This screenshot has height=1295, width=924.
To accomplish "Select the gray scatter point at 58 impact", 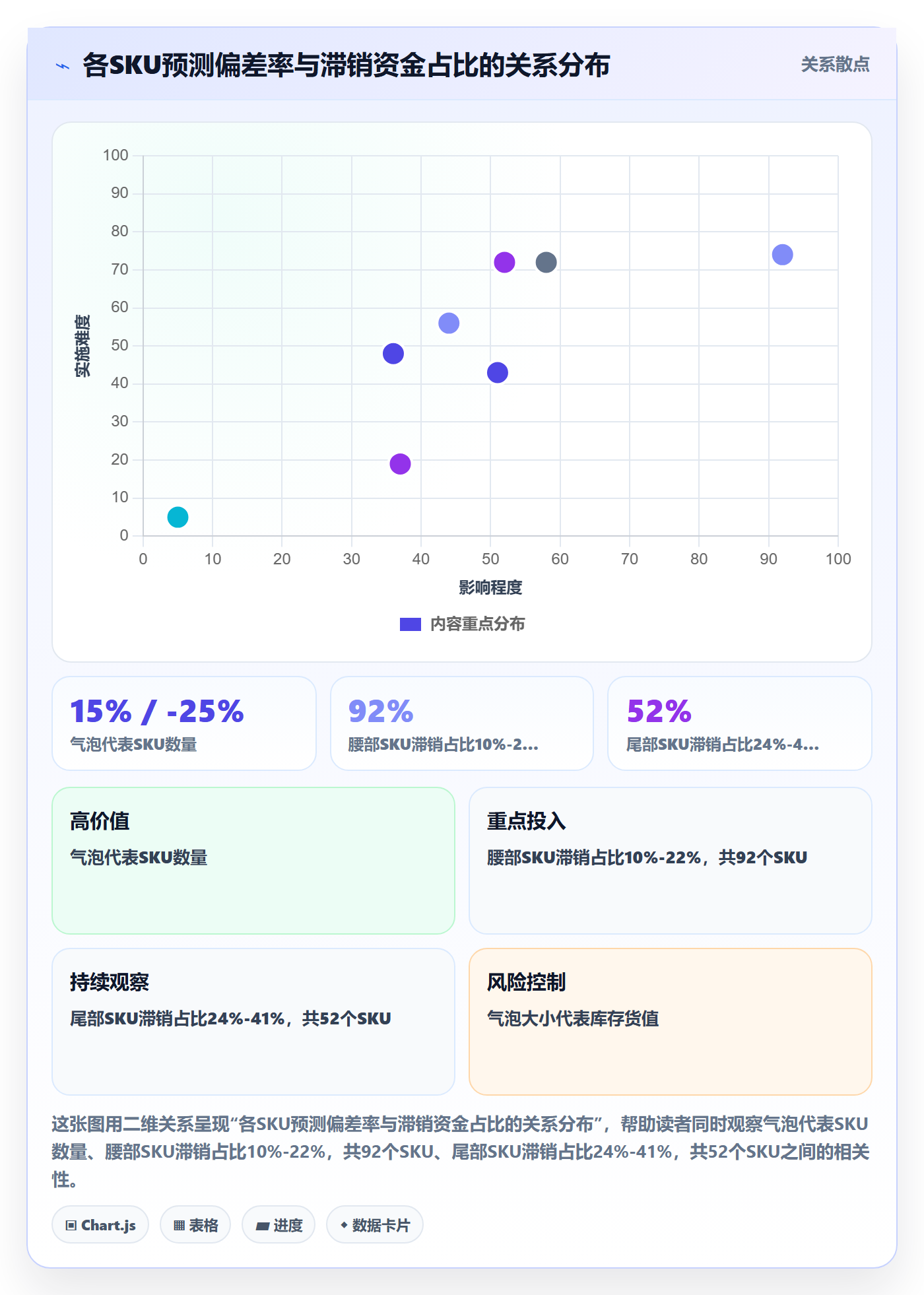I will [x=546, y=262].
